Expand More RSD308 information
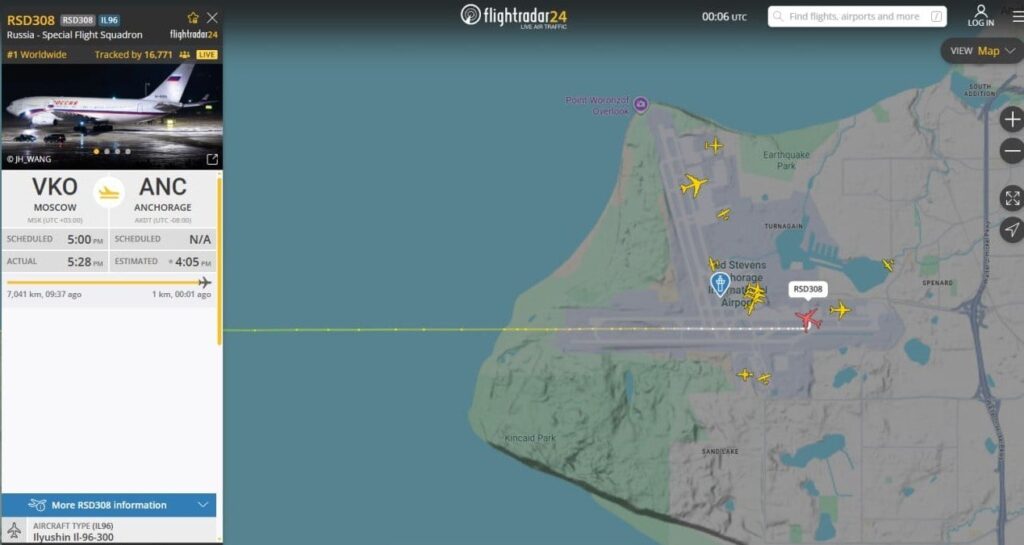 tap(109, 505)
